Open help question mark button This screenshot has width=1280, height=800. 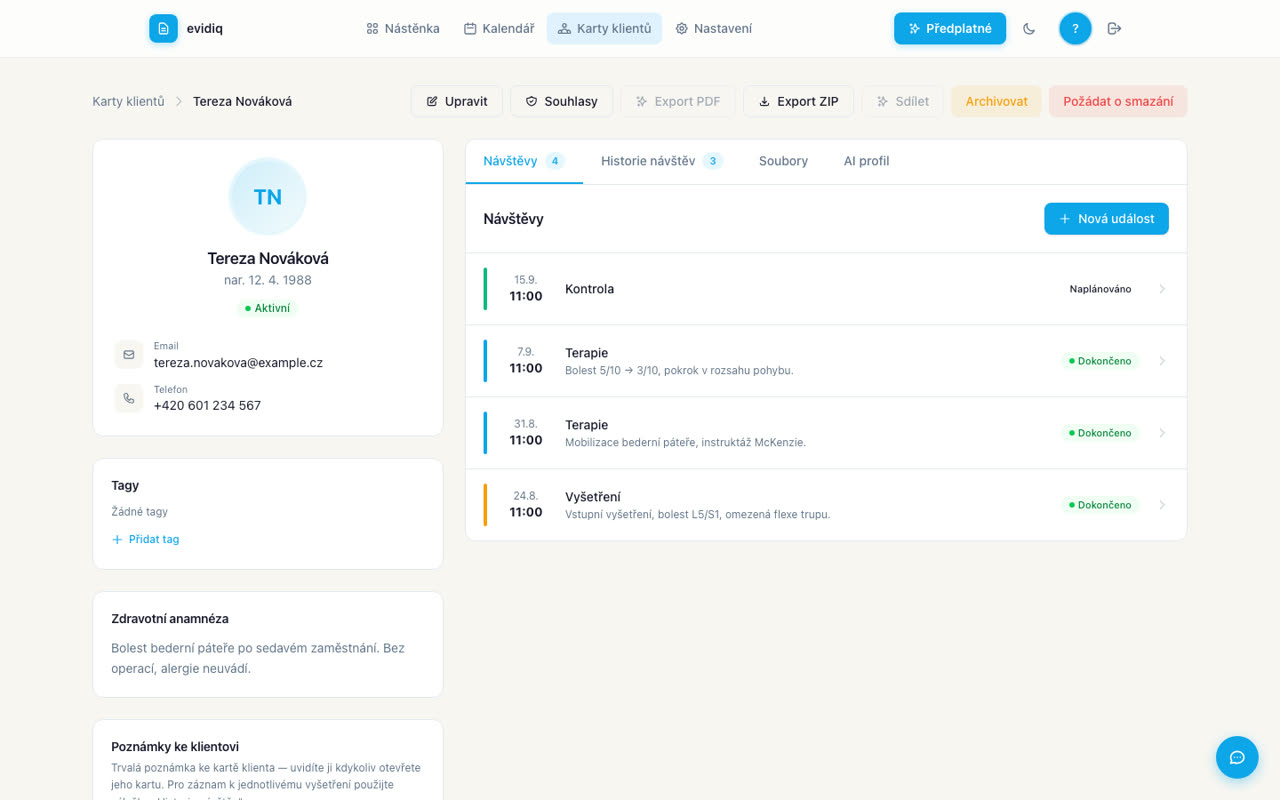pyautogui.click(x=1075, y=28)
